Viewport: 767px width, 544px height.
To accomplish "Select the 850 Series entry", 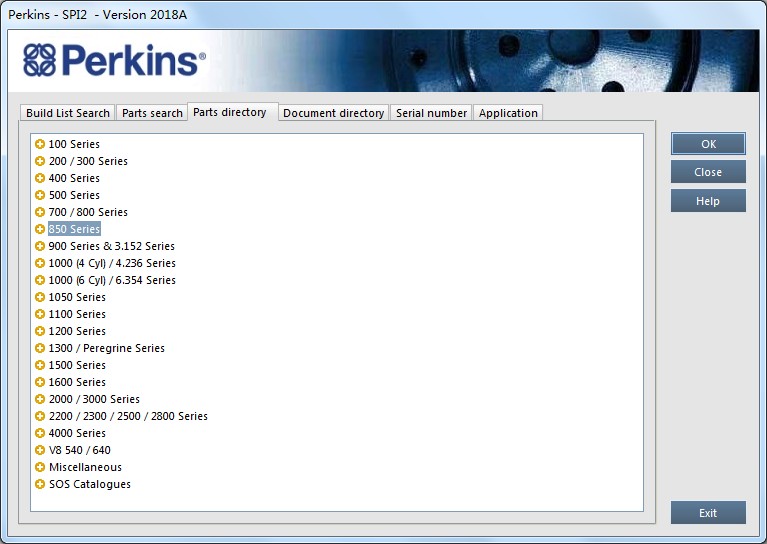I will (x=74, y=229).
